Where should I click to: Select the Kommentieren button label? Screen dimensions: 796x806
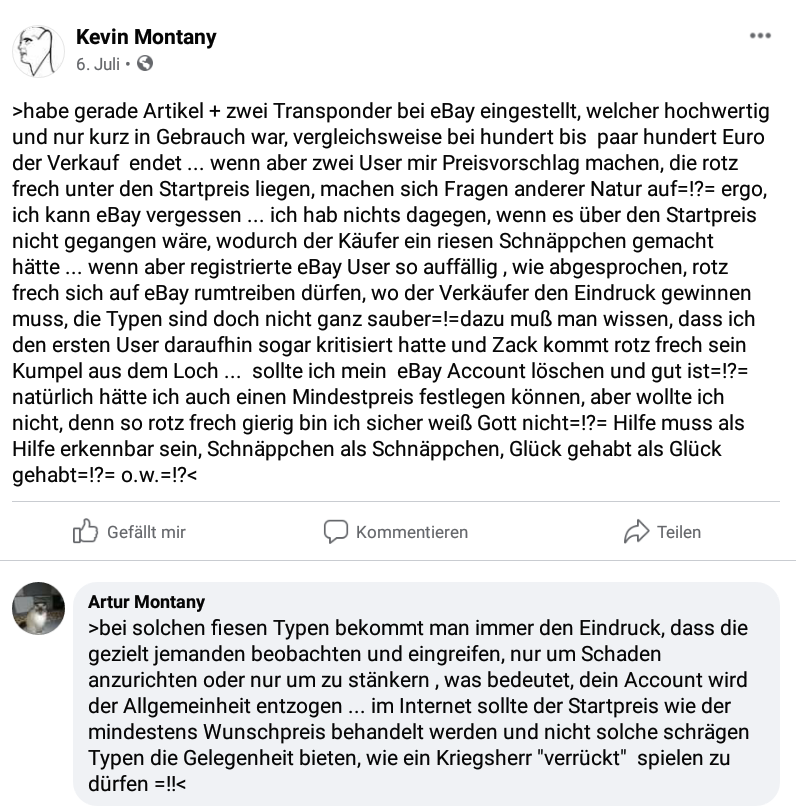412,532
